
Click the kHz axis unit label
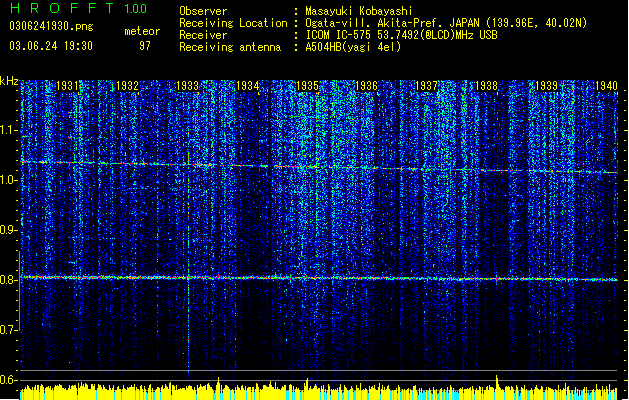(9, 81)
